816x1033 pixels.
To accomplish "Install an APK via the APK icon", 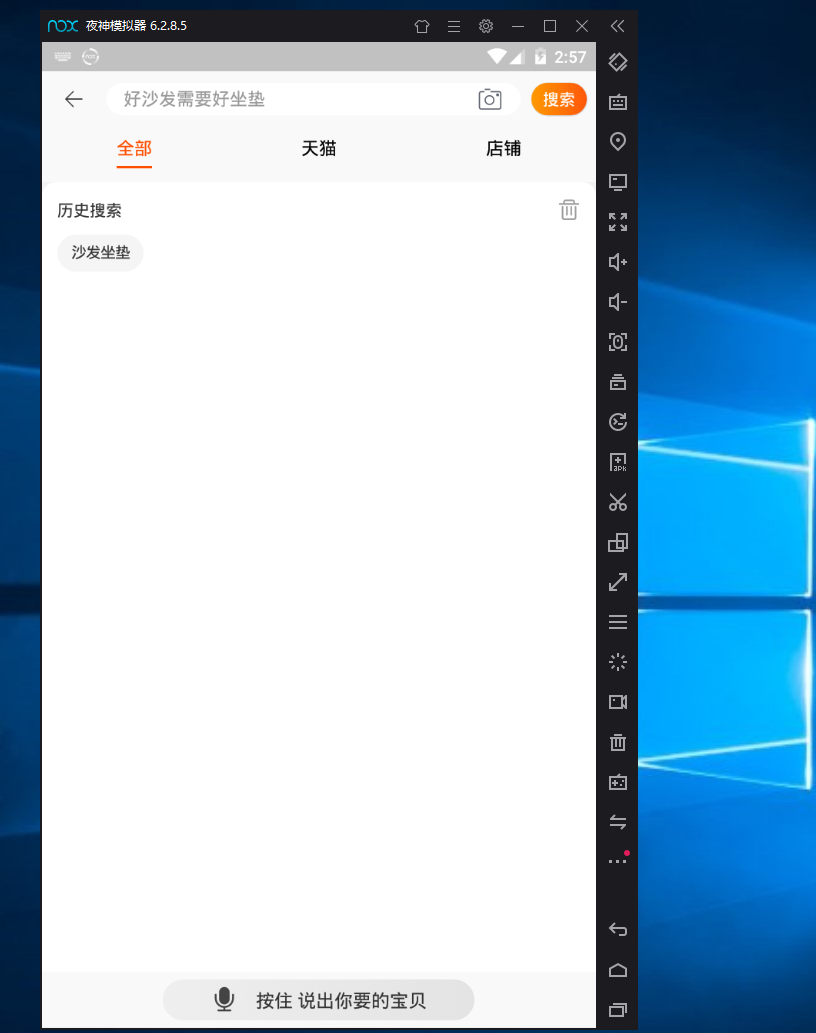I will click(618, 462).
